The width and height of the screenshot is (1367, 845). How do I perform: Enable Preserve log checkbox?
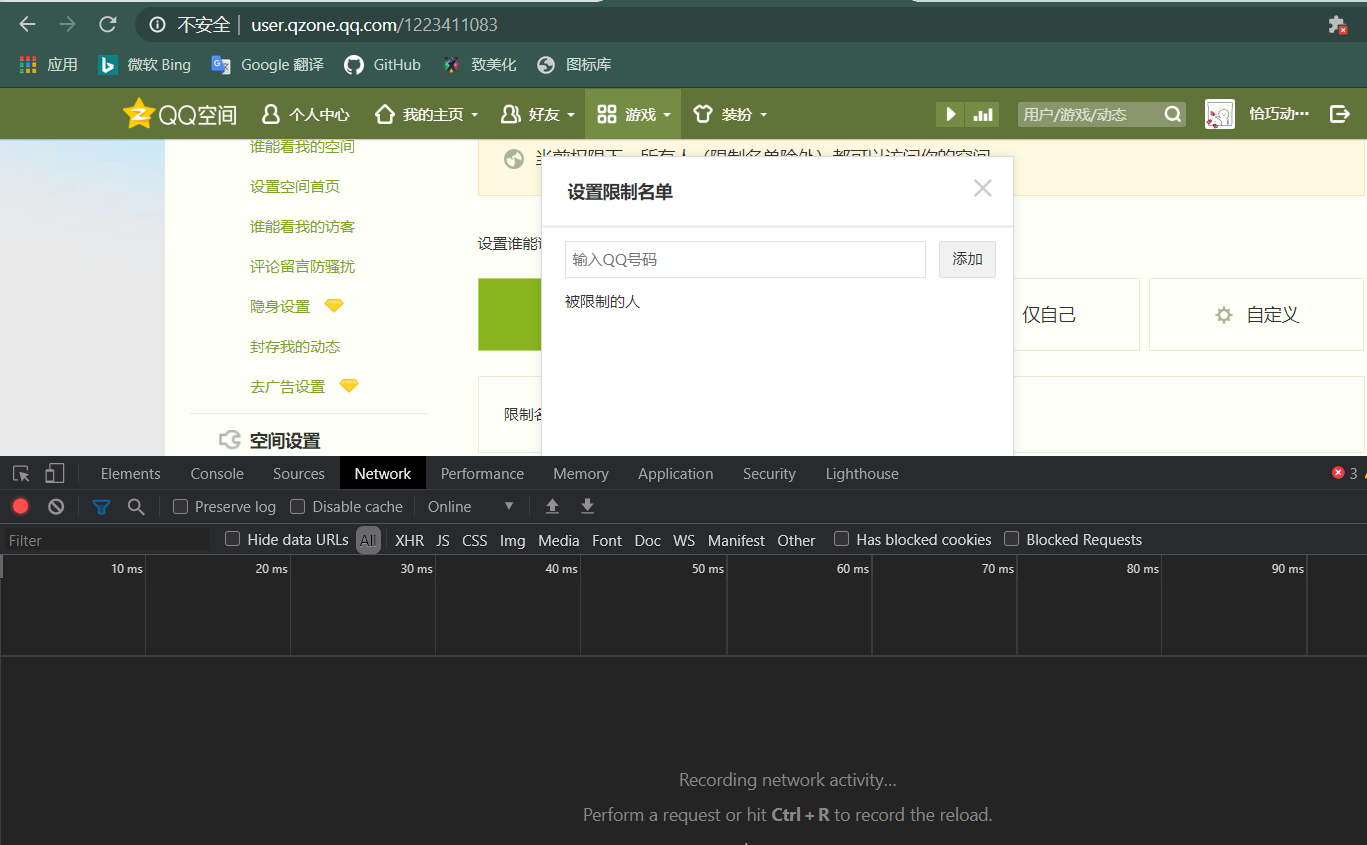point(181,507)
